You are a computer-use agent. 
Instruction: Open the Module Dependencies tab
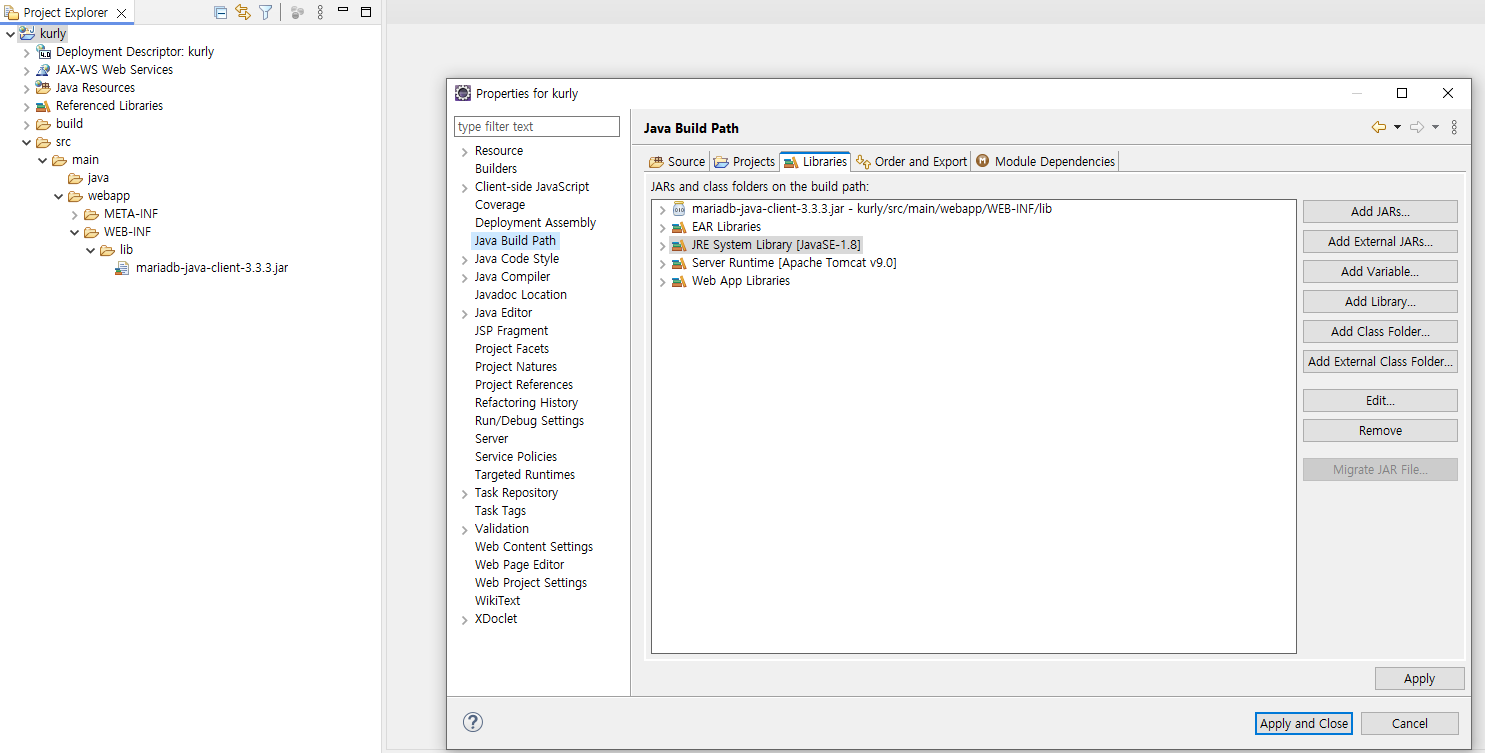[1045, 161]
